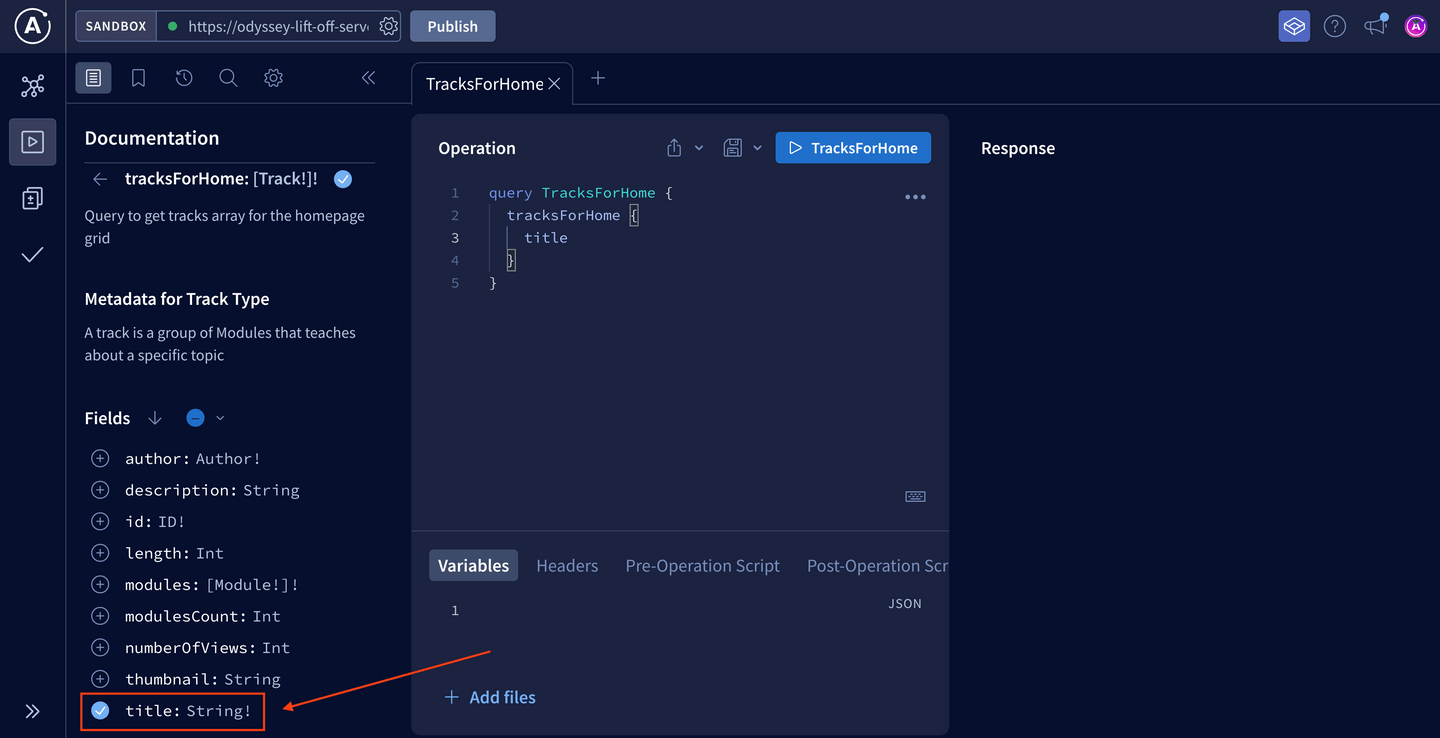Viewport: 1440px width, 738px height.
Task: Deselect the title: String! field checkbox
Action: tap(100, 710)
